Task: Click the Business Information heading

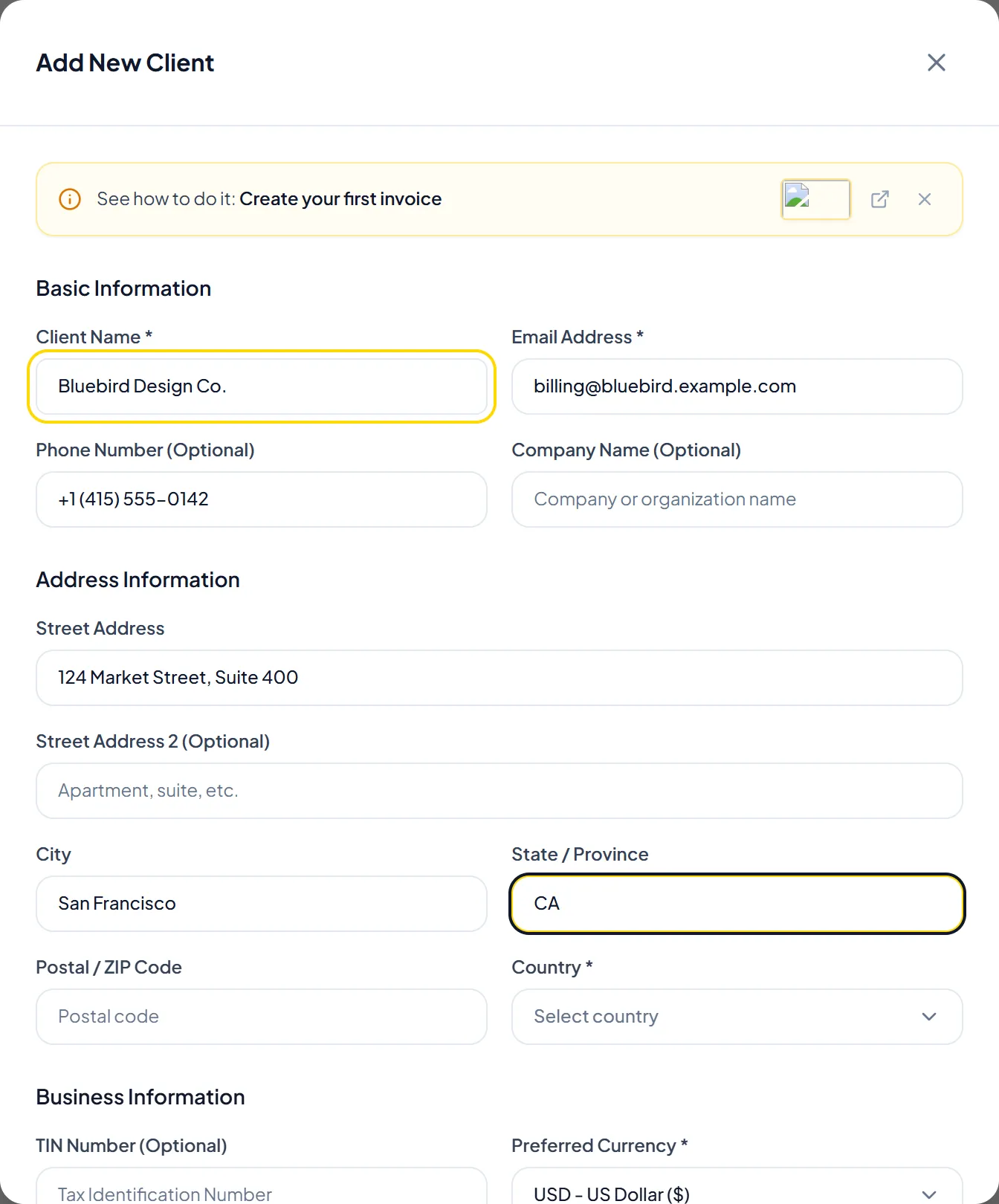Action: click(140, 1097)
